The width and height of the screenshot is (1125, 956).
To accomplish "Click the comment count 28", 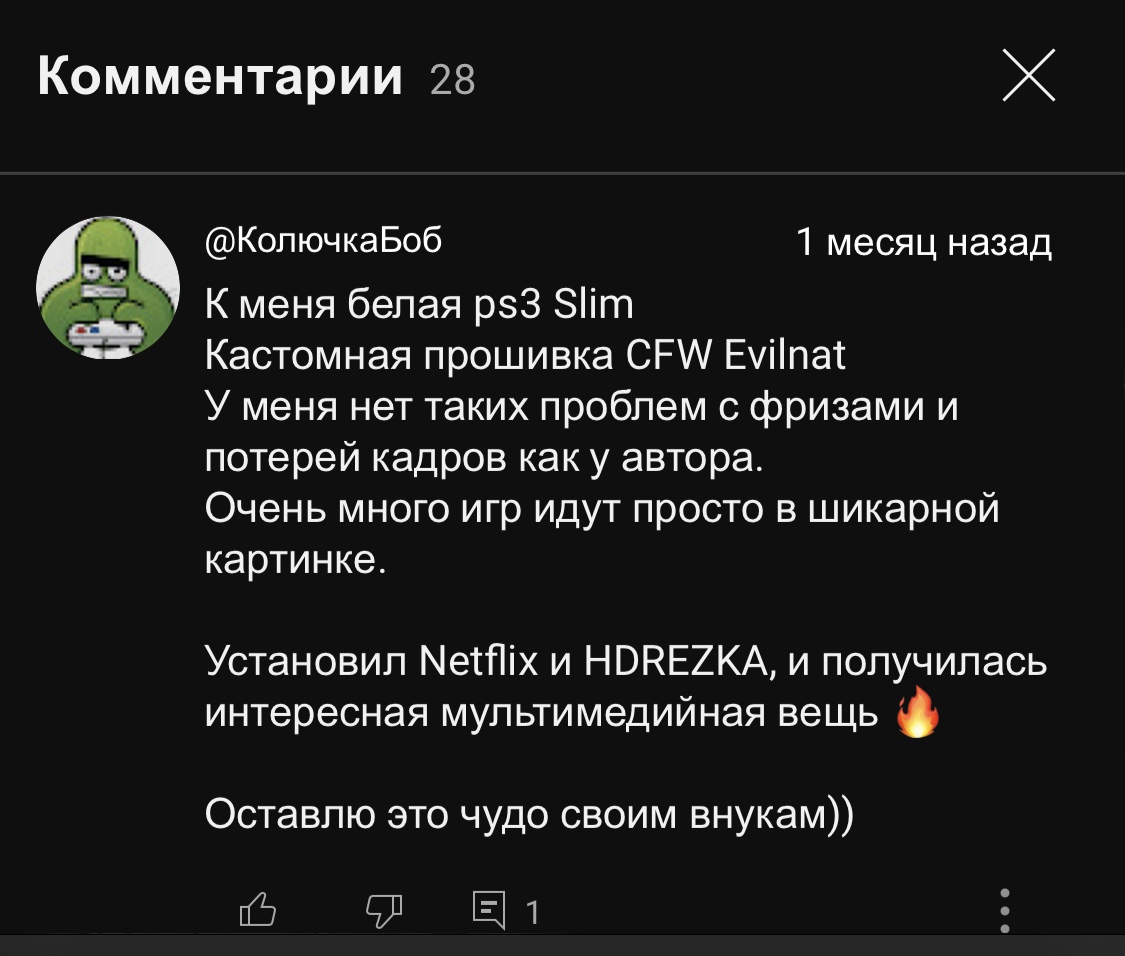I will click(x=452, y=79).
